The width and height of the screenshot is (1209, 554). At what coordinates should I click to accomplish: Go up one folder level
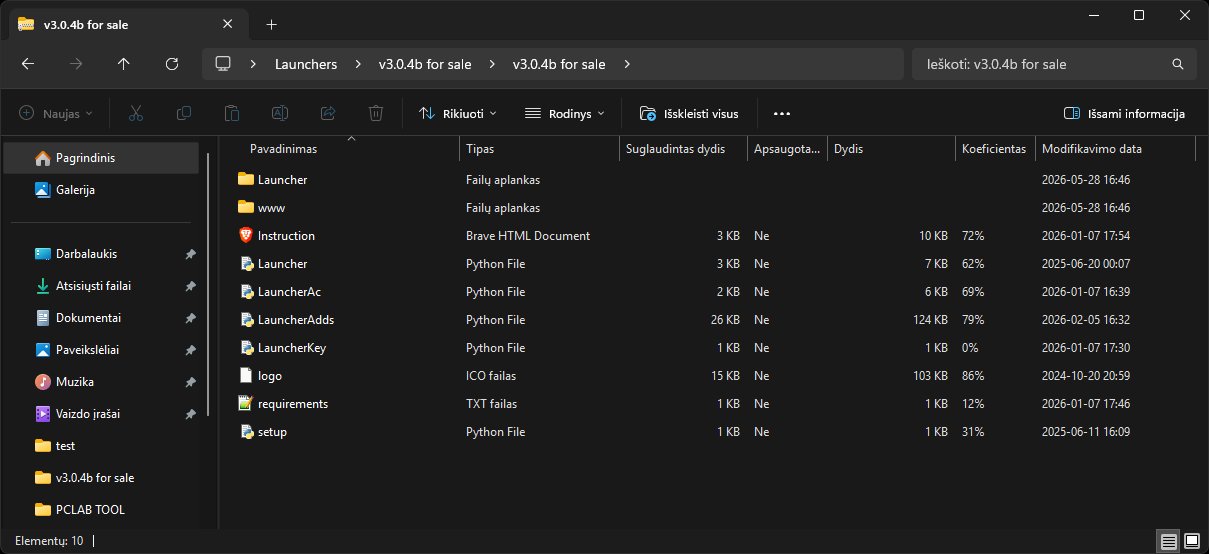[124, 64]
